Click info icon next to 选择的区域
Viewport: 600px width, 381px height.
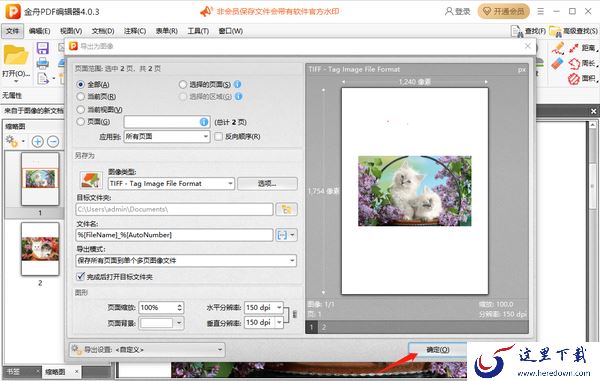238,96
